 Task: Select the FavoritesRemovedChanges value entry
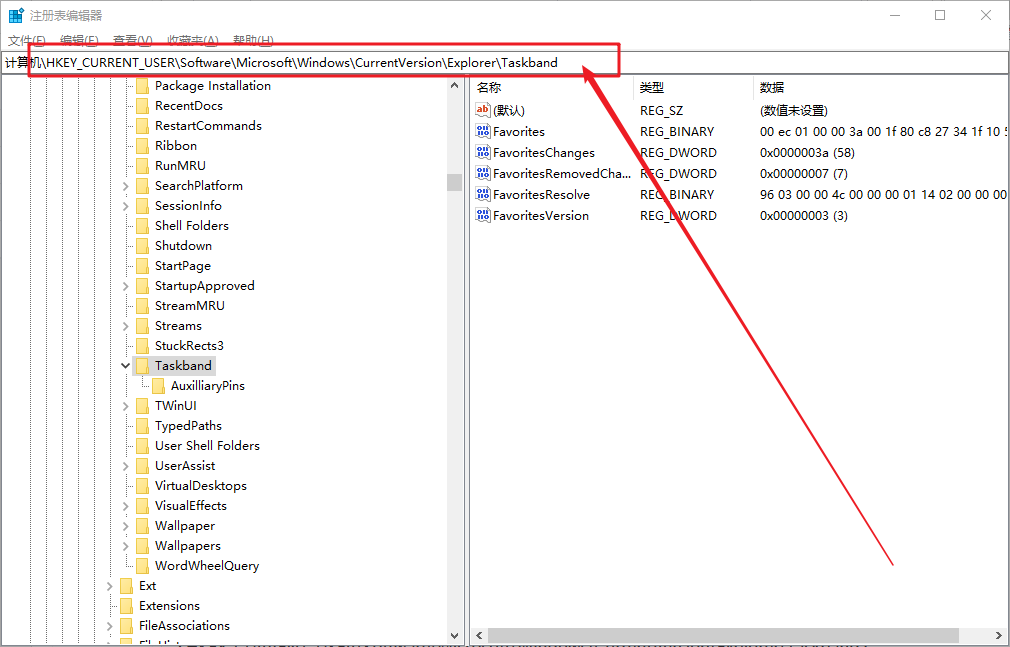pyautogui.click(x=561, y=174)
